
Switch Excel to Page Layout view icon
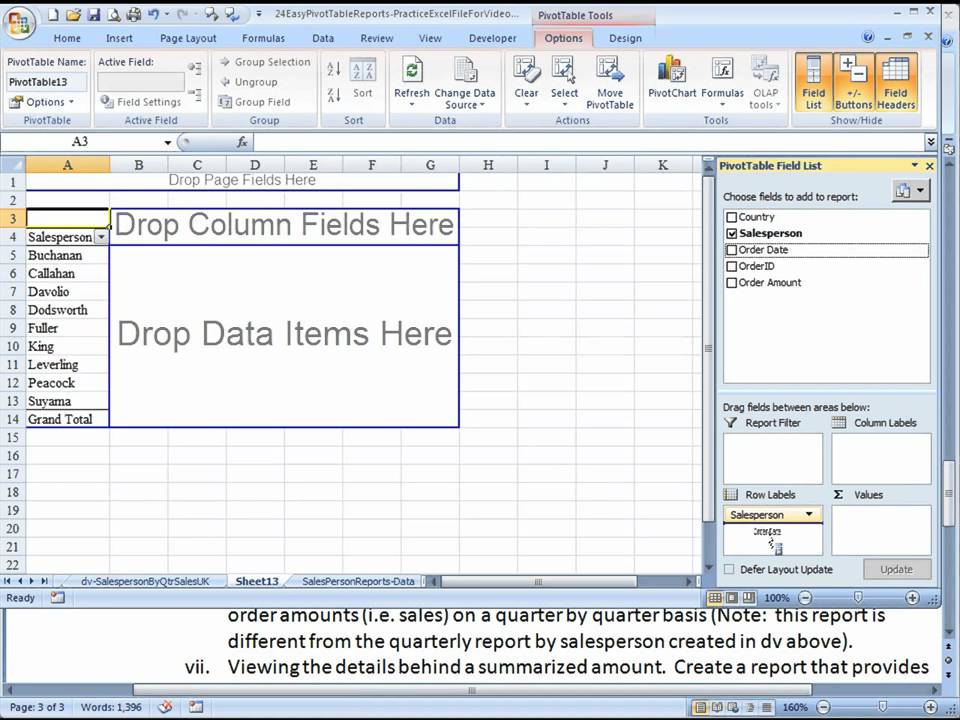(732, 598)
